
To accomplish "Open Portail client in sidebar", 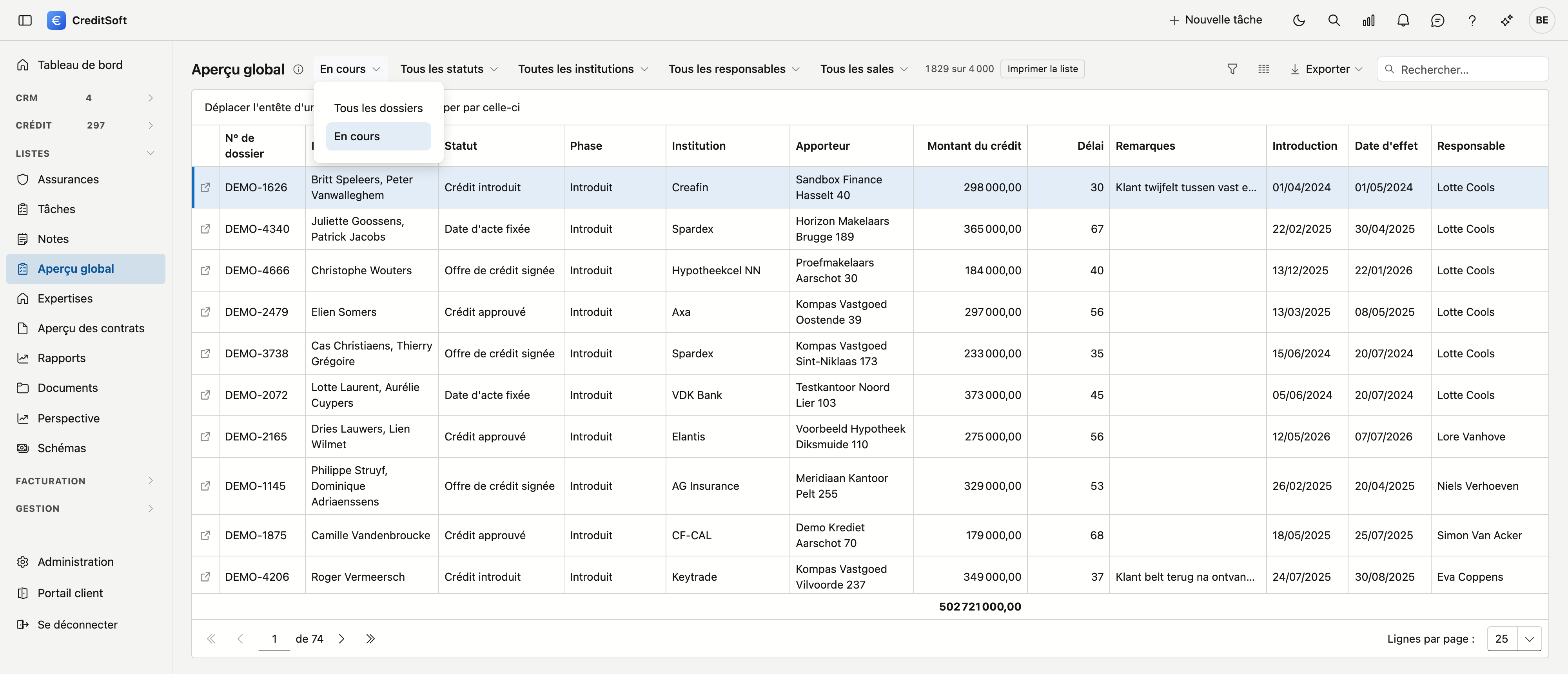I will click(x=85, y=593).
